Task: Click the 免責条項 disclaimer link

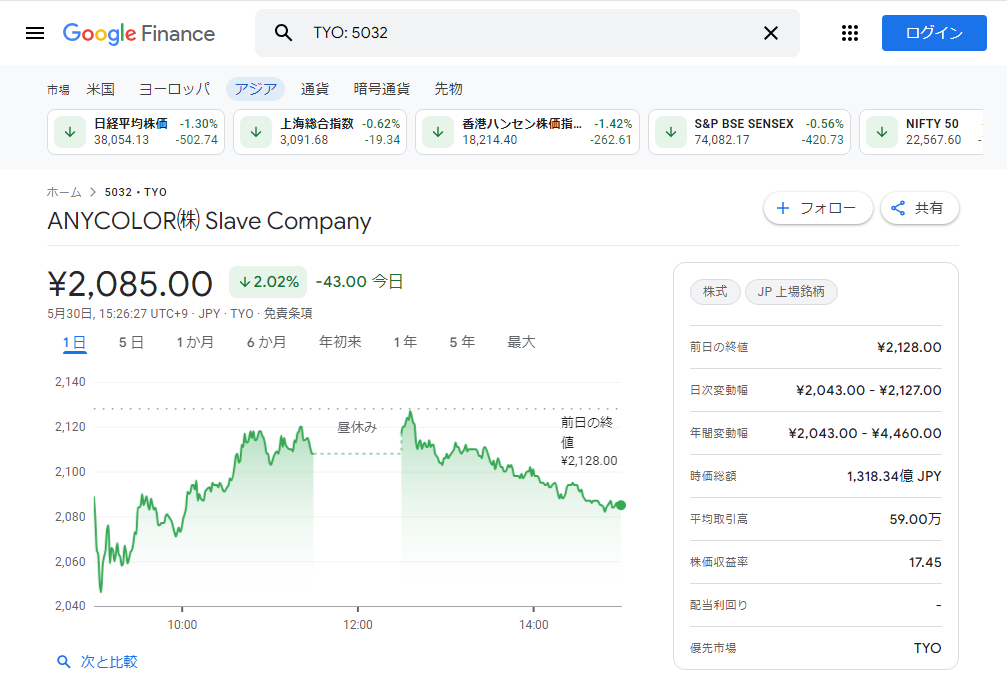Action: point(288,313)
